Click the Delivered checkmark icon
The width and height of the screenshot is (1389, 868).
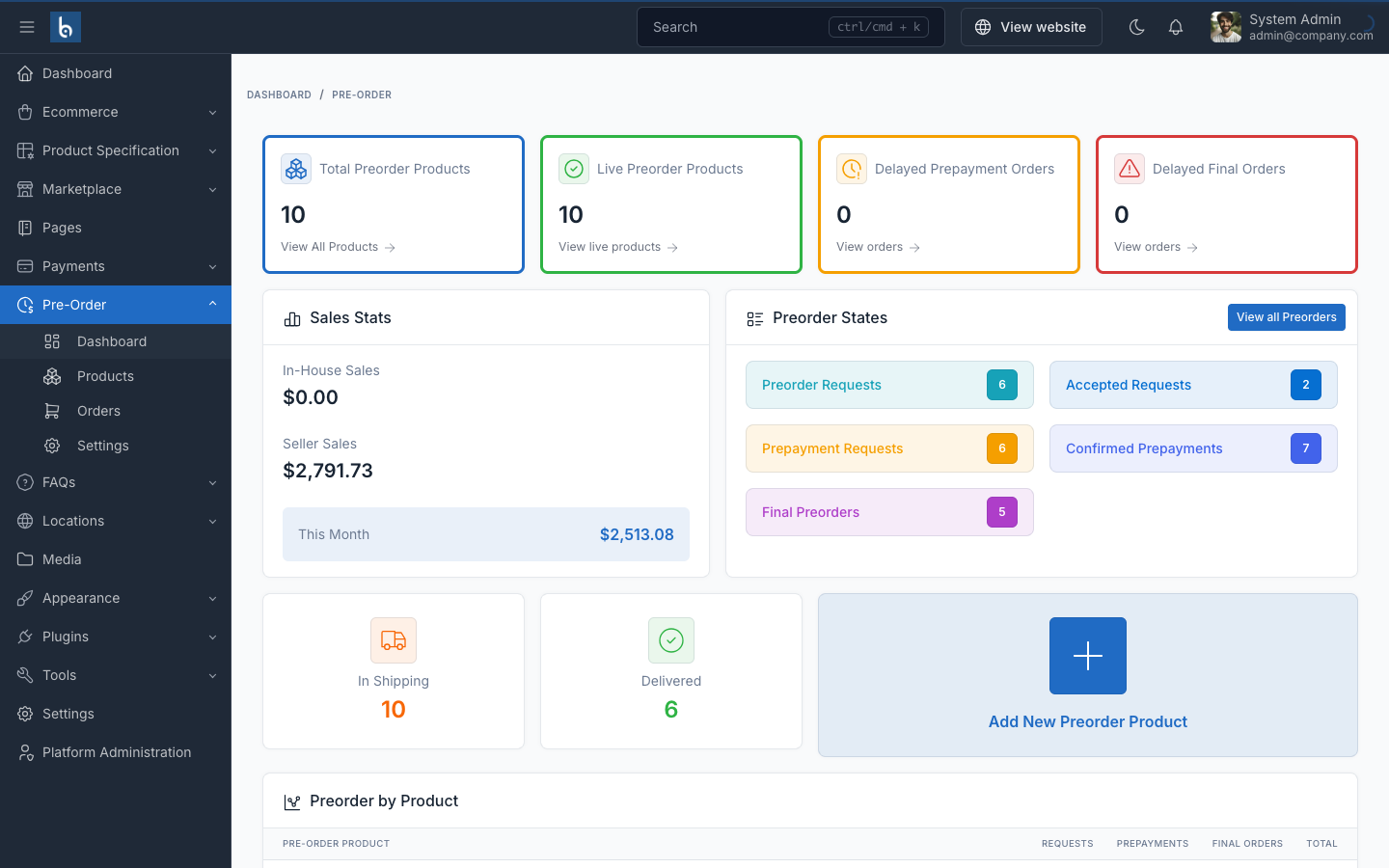(x=671, y=640)
